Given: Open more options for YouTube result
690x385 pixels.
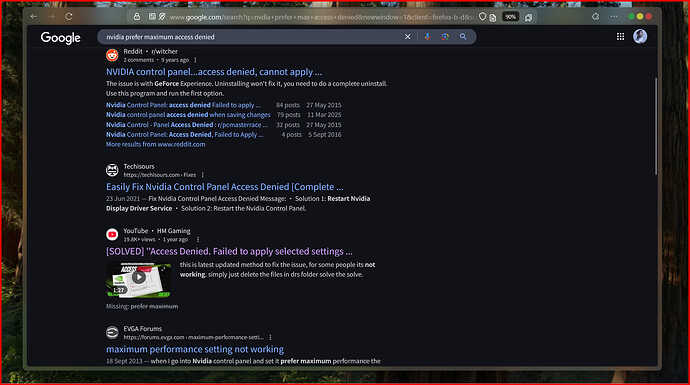Looking at the screenshot, I should tap(198, 239).
